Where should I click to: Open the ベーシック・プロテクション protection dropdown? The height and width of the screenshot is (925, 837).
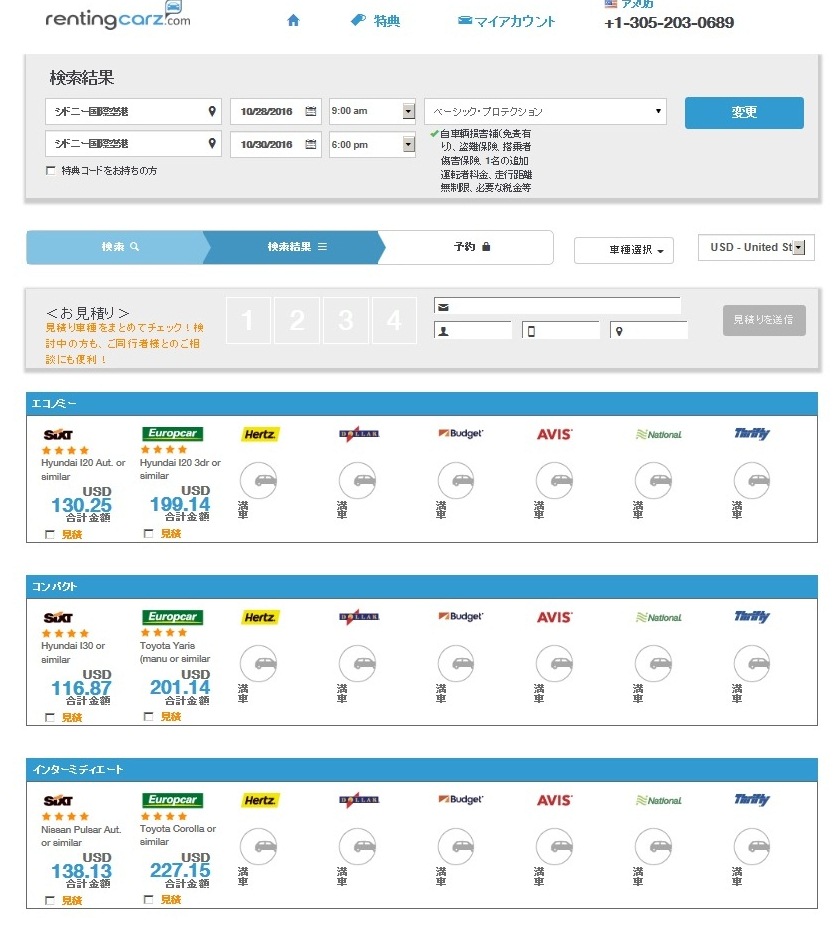pyautogui.click(x=545, y=111)
